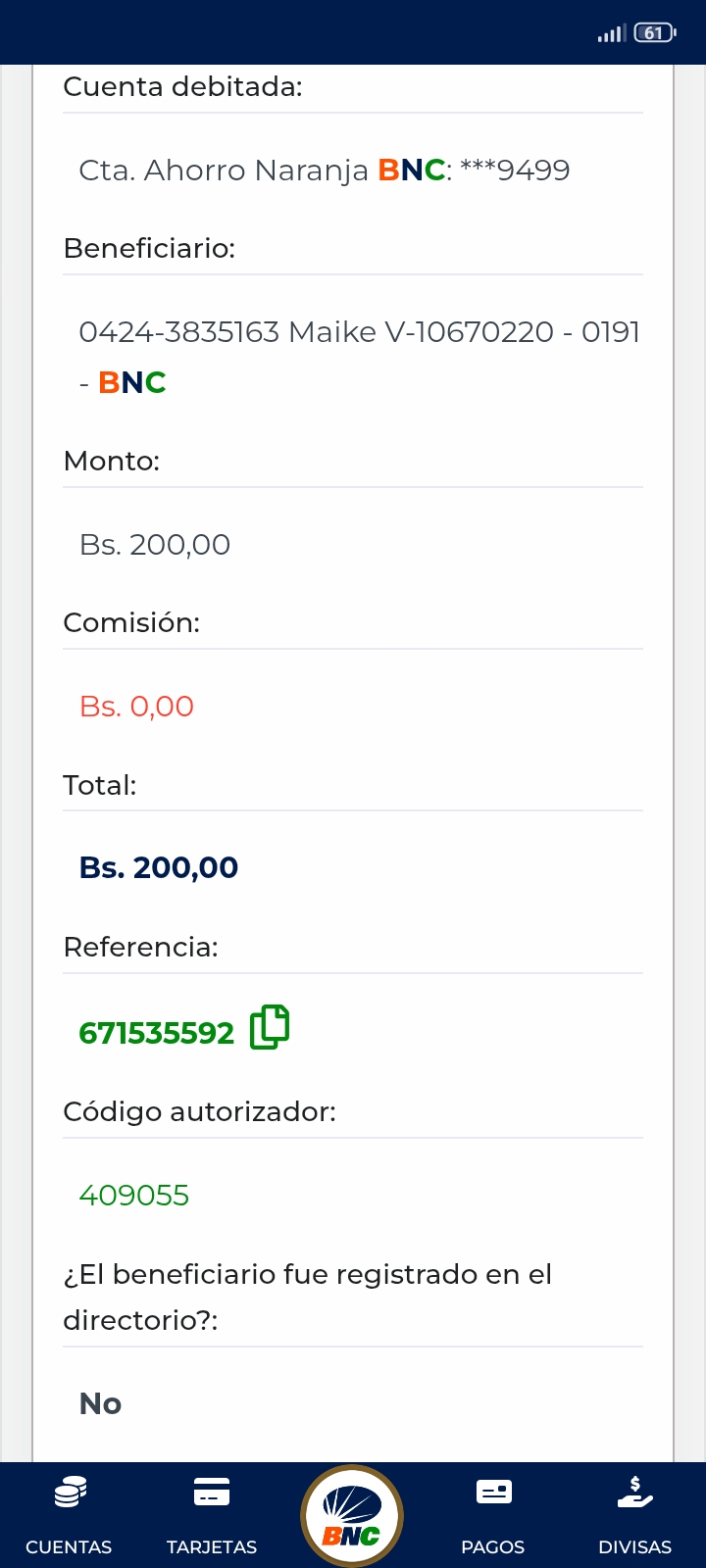The height and width of the screenshot is (1568, 706).
Task: Tap the amount Bs. 200,00 under Monto
Action: [x=155, y=545]
